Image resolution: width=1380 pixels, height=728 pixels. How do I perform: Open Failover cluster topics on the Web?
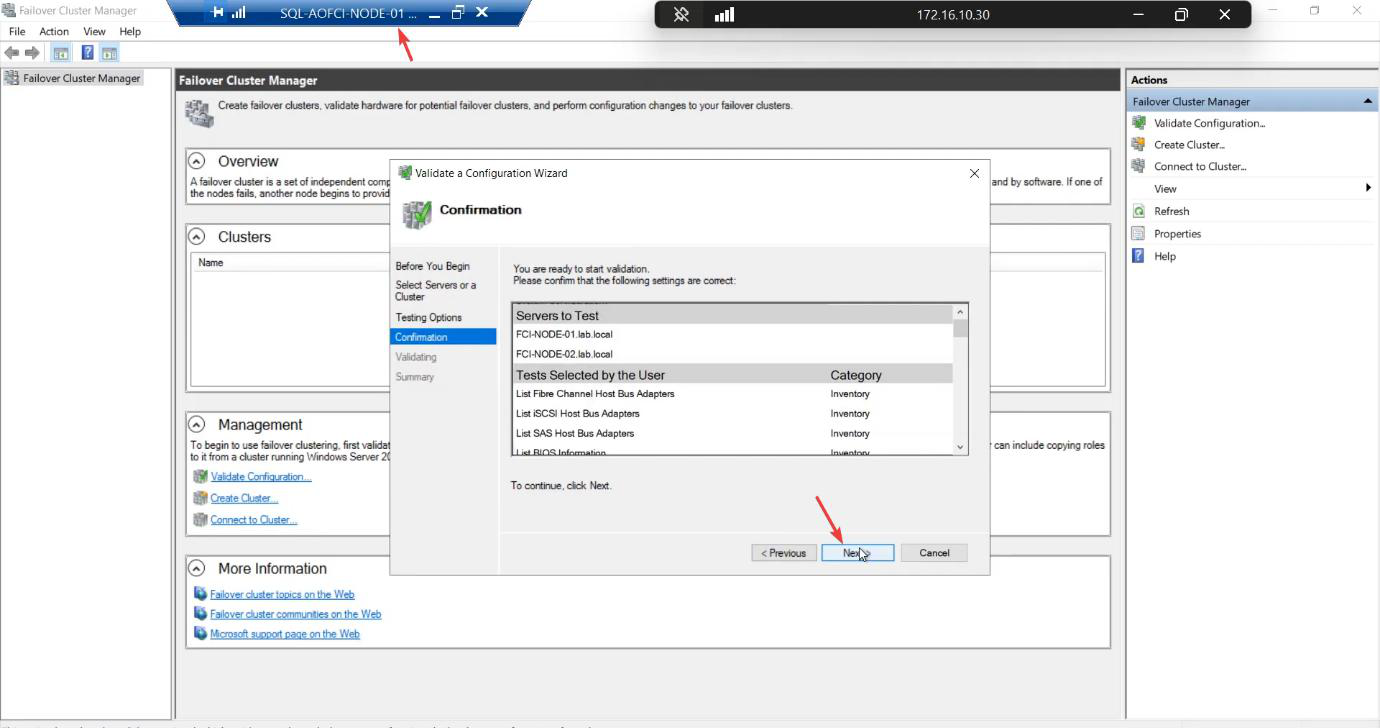tap(282, 594)
